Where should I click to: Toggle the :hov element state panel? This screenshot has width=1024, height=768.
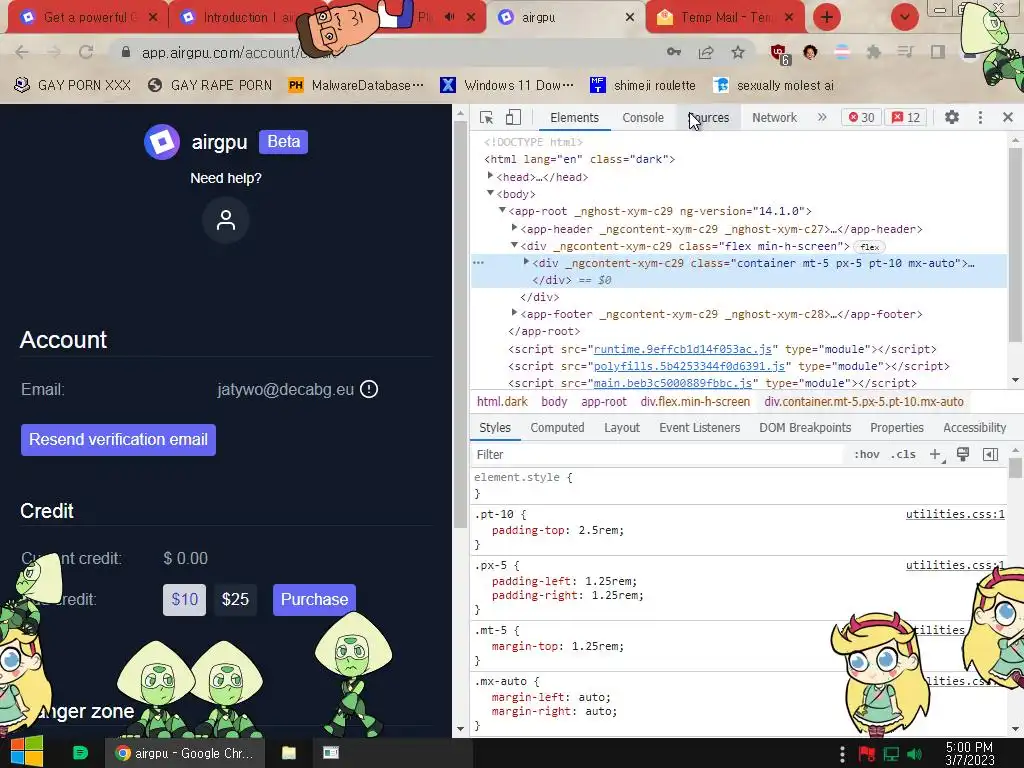[x=867, y=455]
